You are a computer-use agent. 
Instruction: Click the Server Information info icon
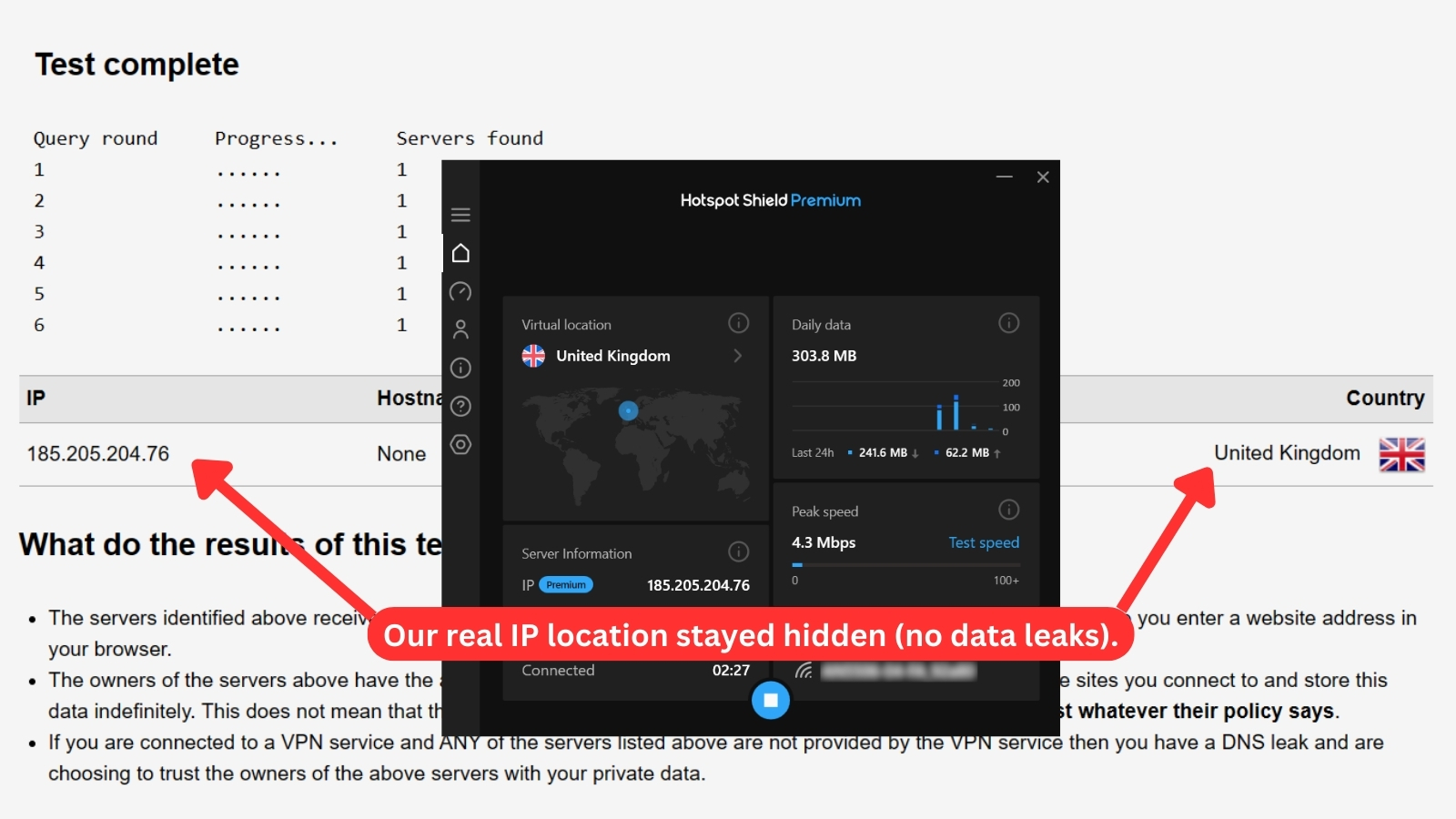click(739, 551)
